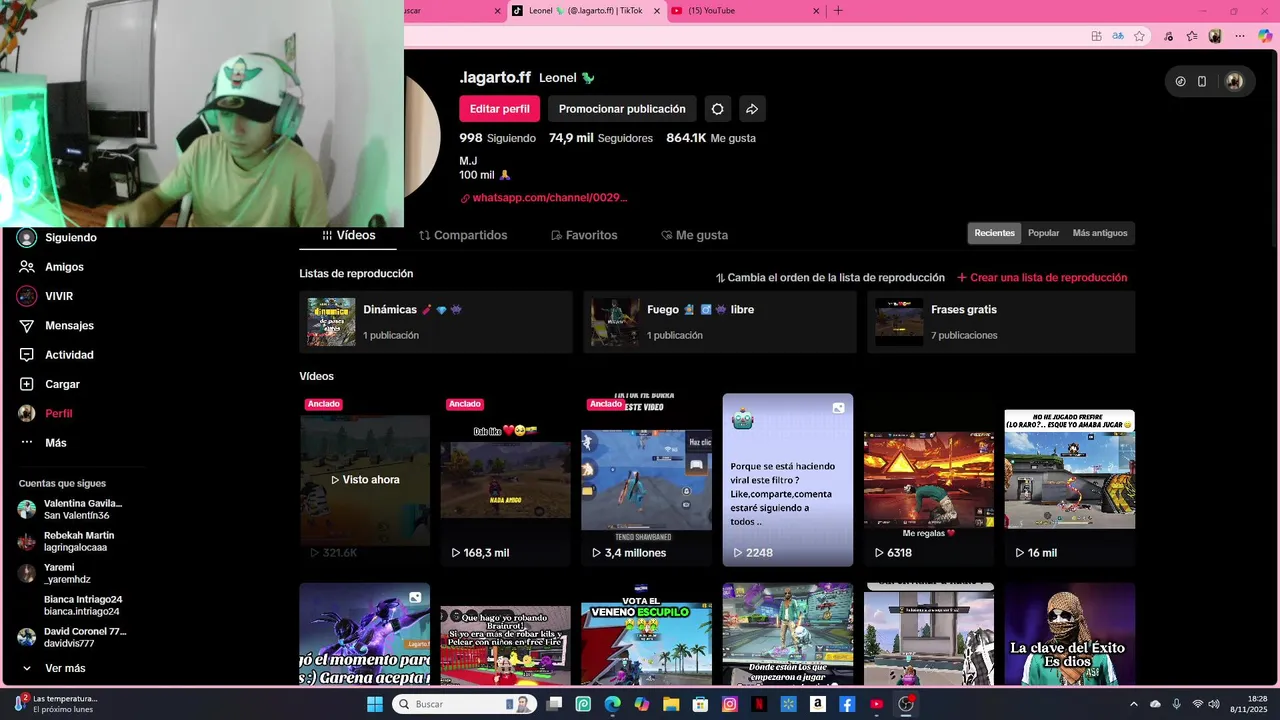
Task: Open Amazon from the taskbar
Action: [818, 704]
